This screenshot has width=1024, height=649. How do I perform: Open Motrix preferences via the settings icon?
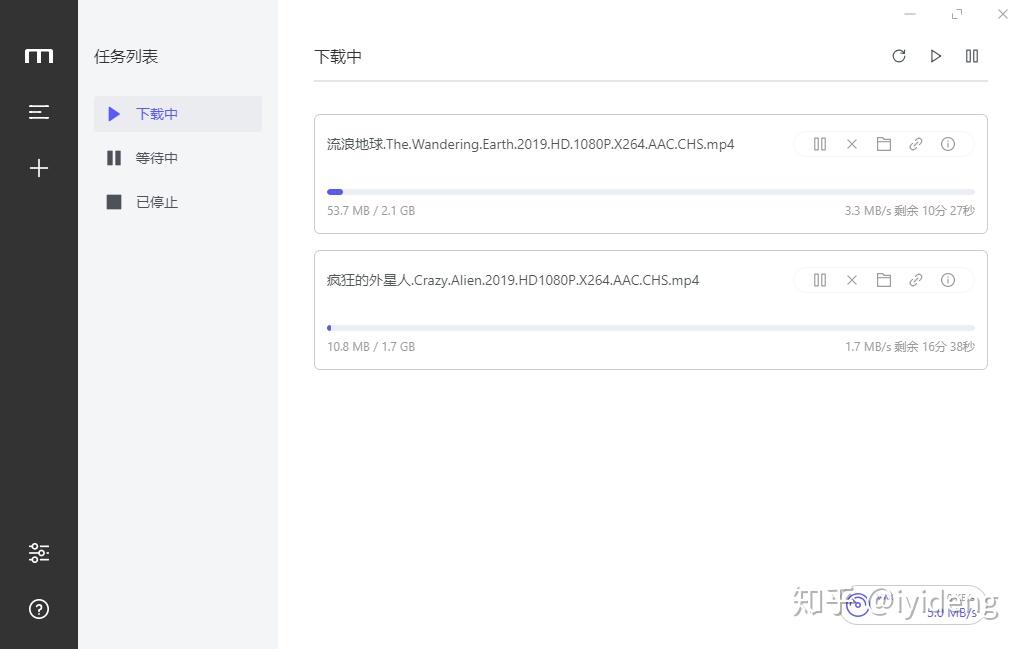(38, 552)
